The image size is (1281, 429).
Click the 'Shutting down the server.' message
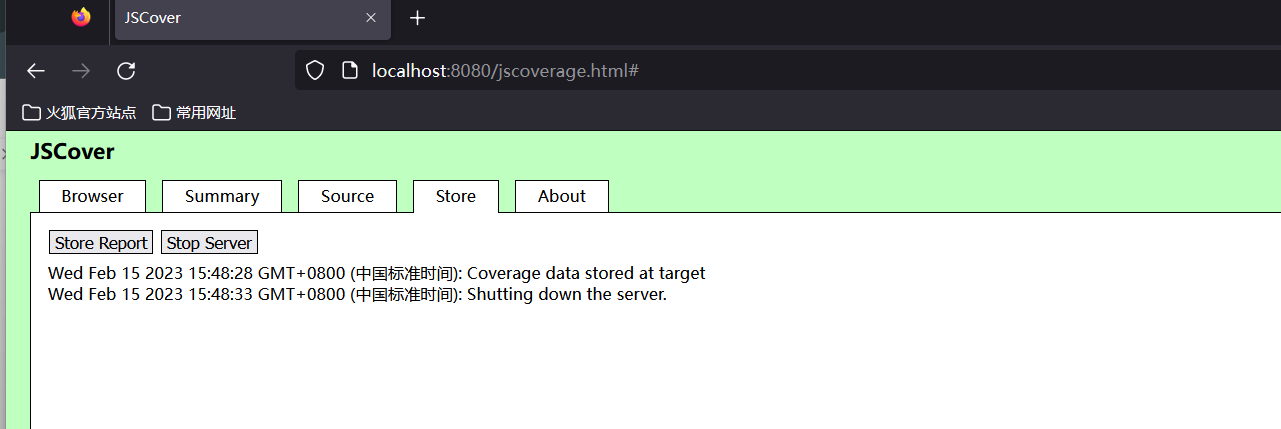coord(567,294)
